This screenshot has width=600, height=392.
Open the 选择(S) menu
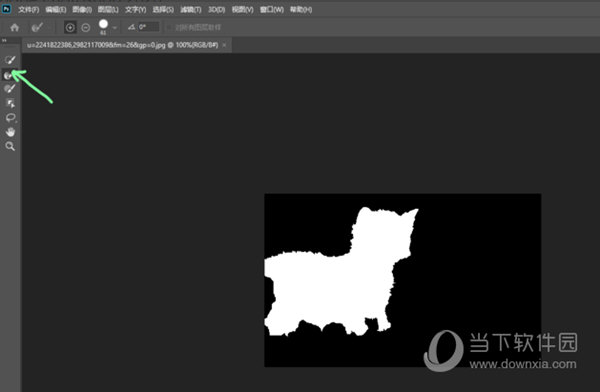163,10
